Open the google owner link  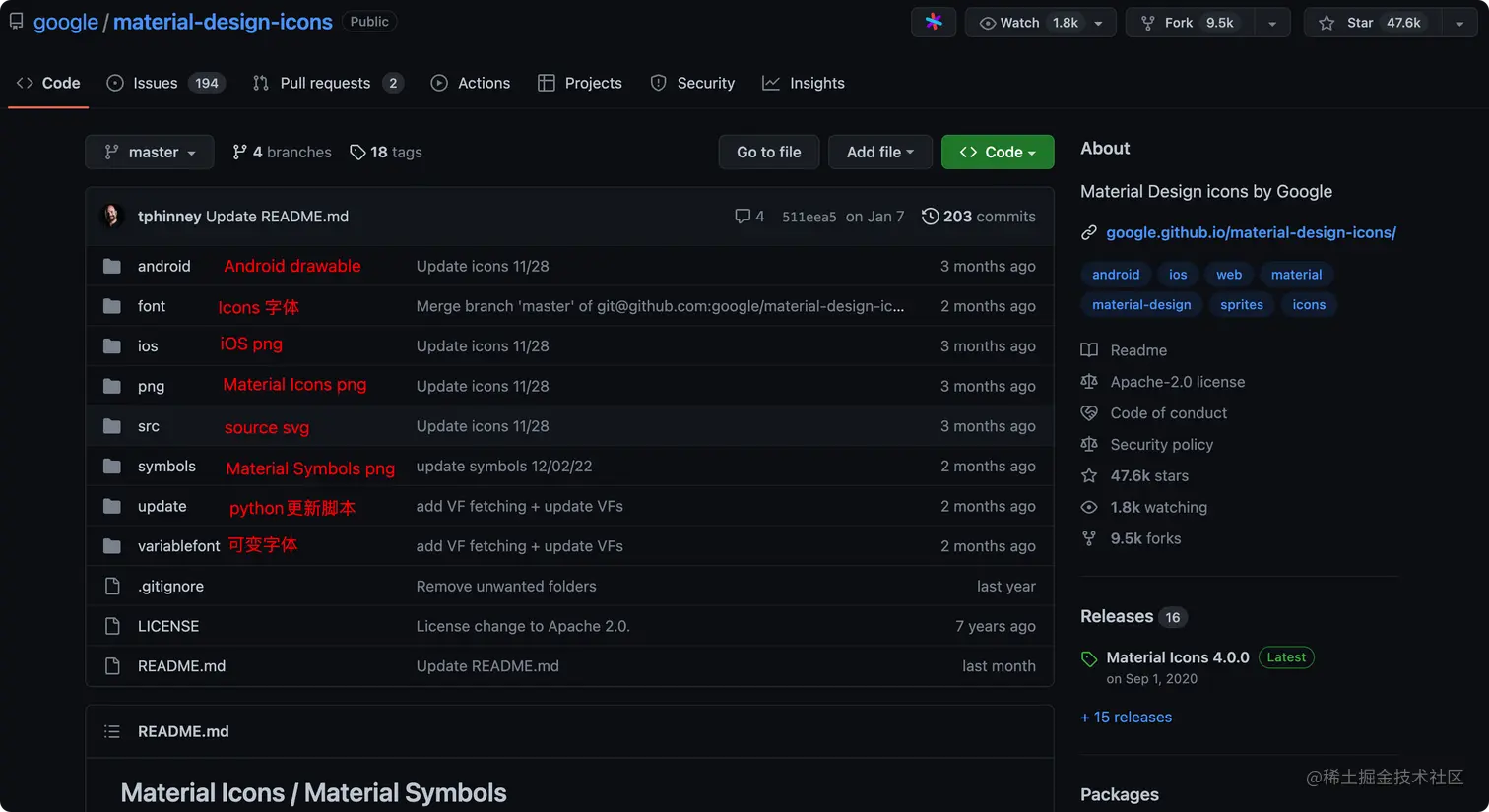tap(65, 22)
